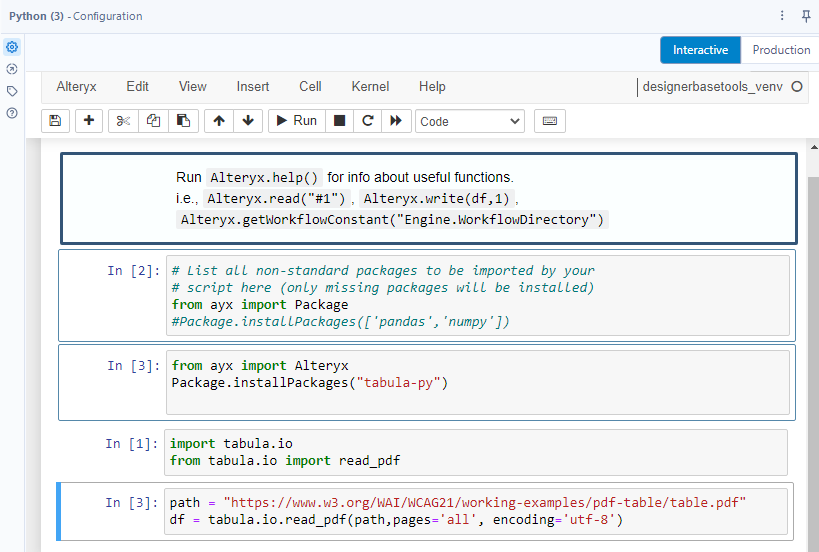Open the Cell menu

click(x=310, y=87)
